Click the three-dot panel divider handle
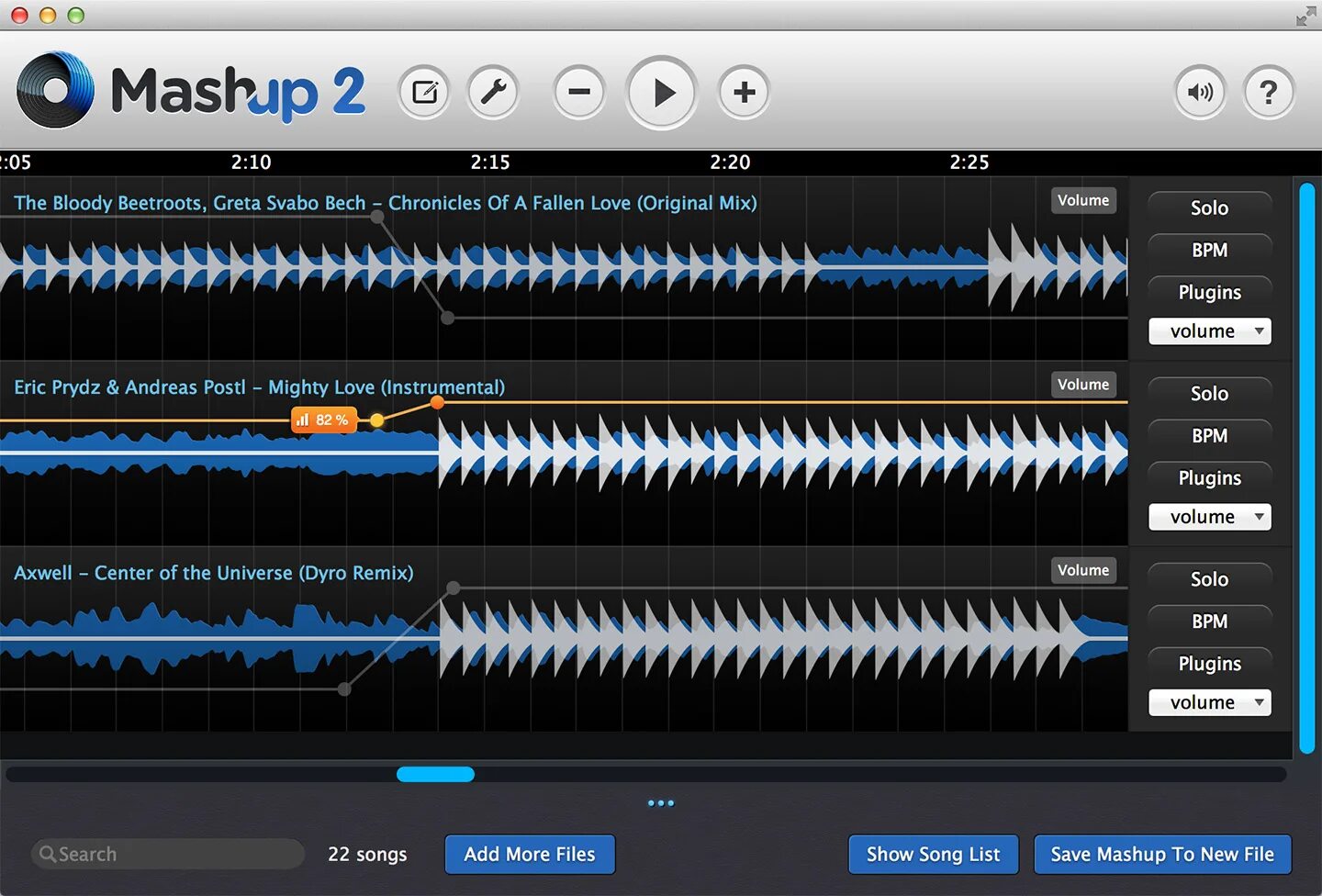The height and width of the screenshot is (896, 1322). [x=661, y=803]
